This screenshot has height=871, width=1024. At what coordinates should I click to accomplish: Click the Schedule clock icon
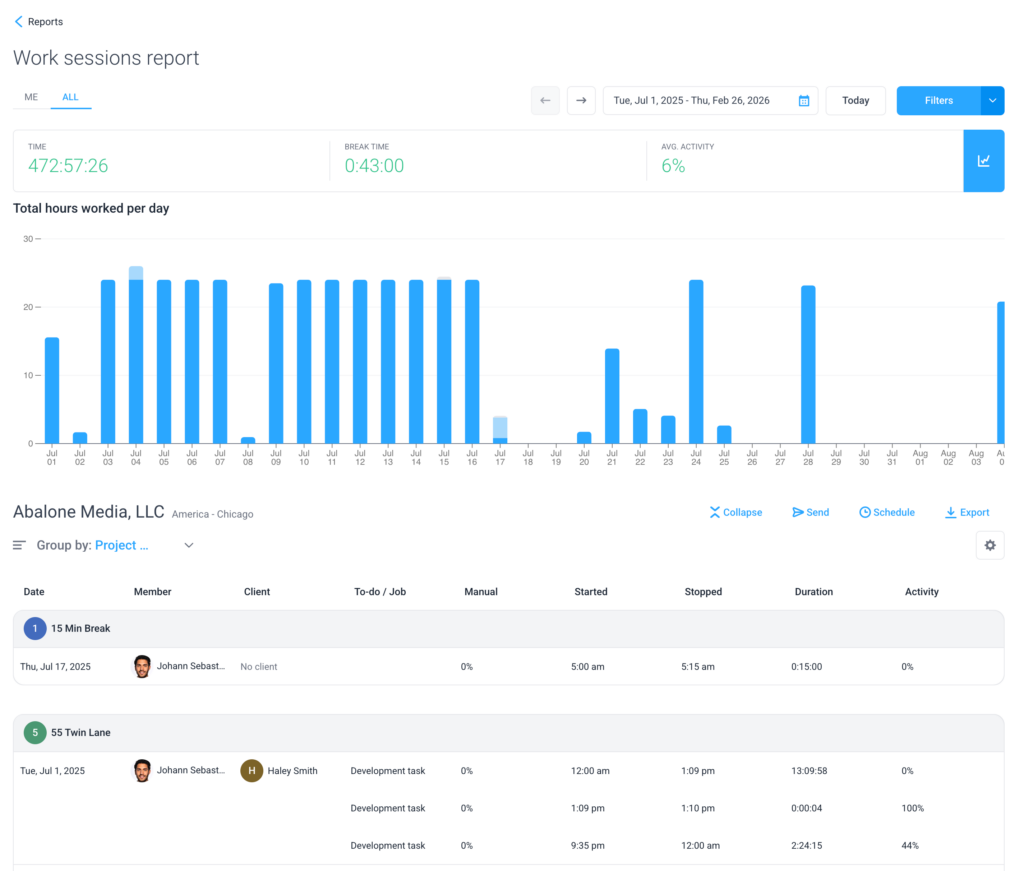[865, 513]
